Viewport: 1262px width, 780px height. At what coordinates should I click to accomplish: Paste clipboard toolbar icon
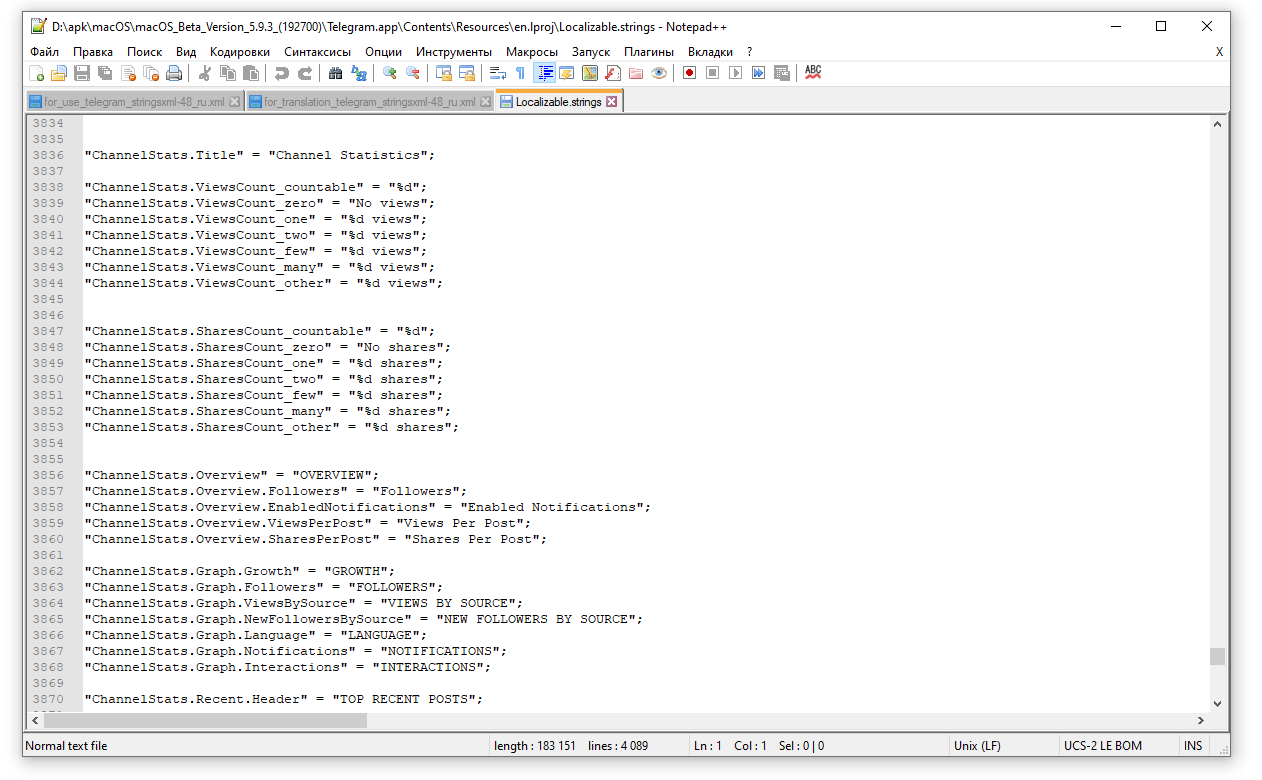pos(251,73)
